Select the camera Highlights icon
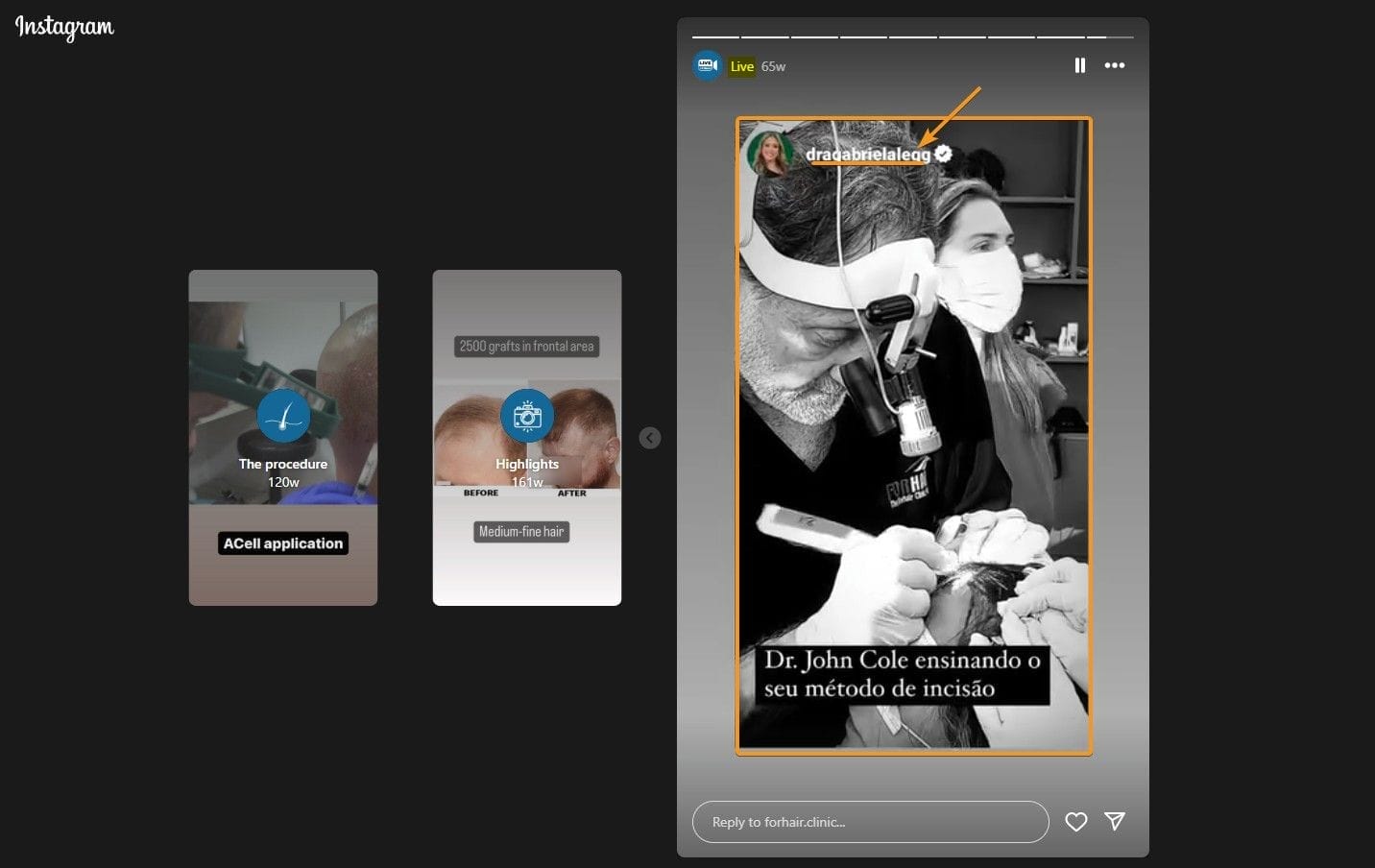 coord(526,416)
